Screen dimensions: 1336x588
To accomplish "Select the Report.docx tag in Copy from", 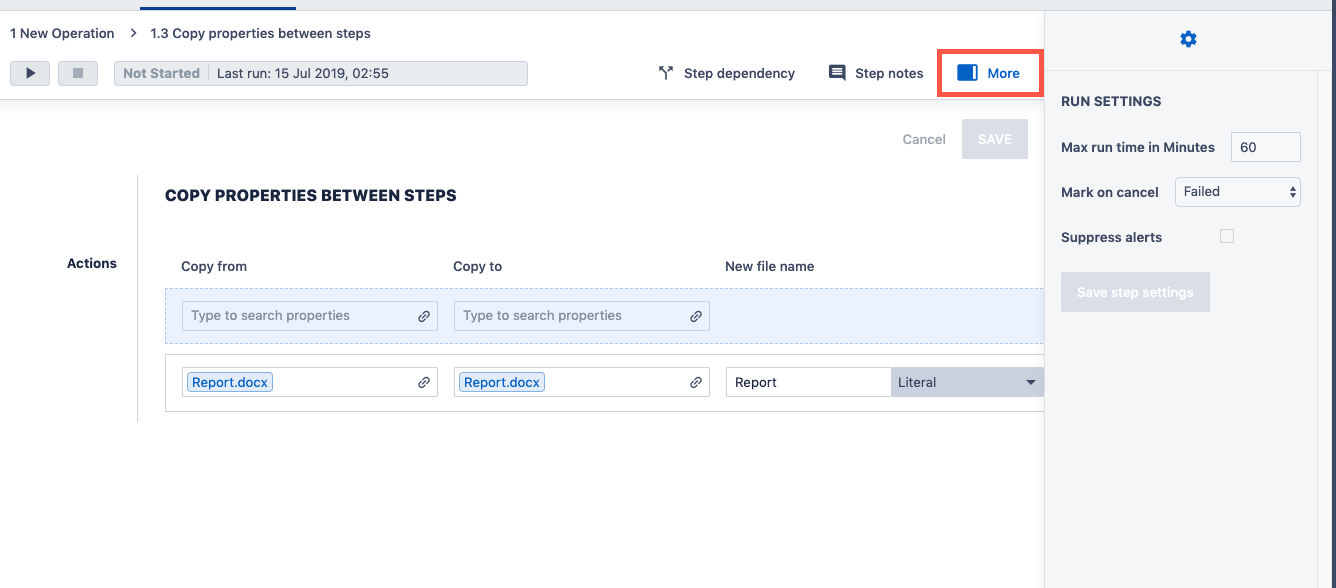I will click(x=230, y=382).
